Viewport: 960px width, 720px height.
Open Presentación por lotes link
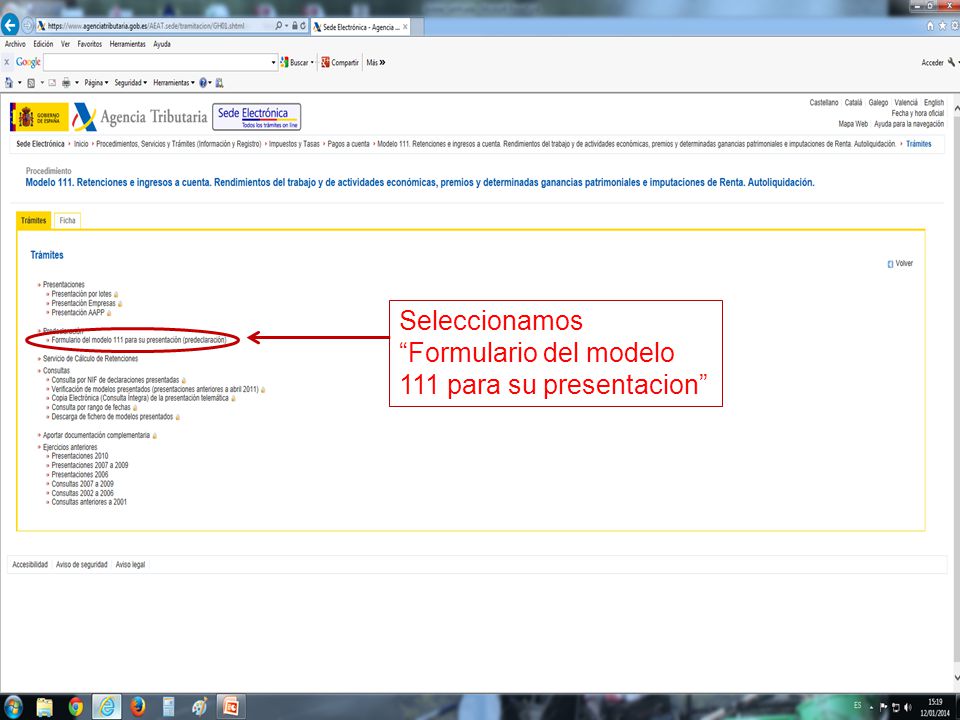coord(81,294)
